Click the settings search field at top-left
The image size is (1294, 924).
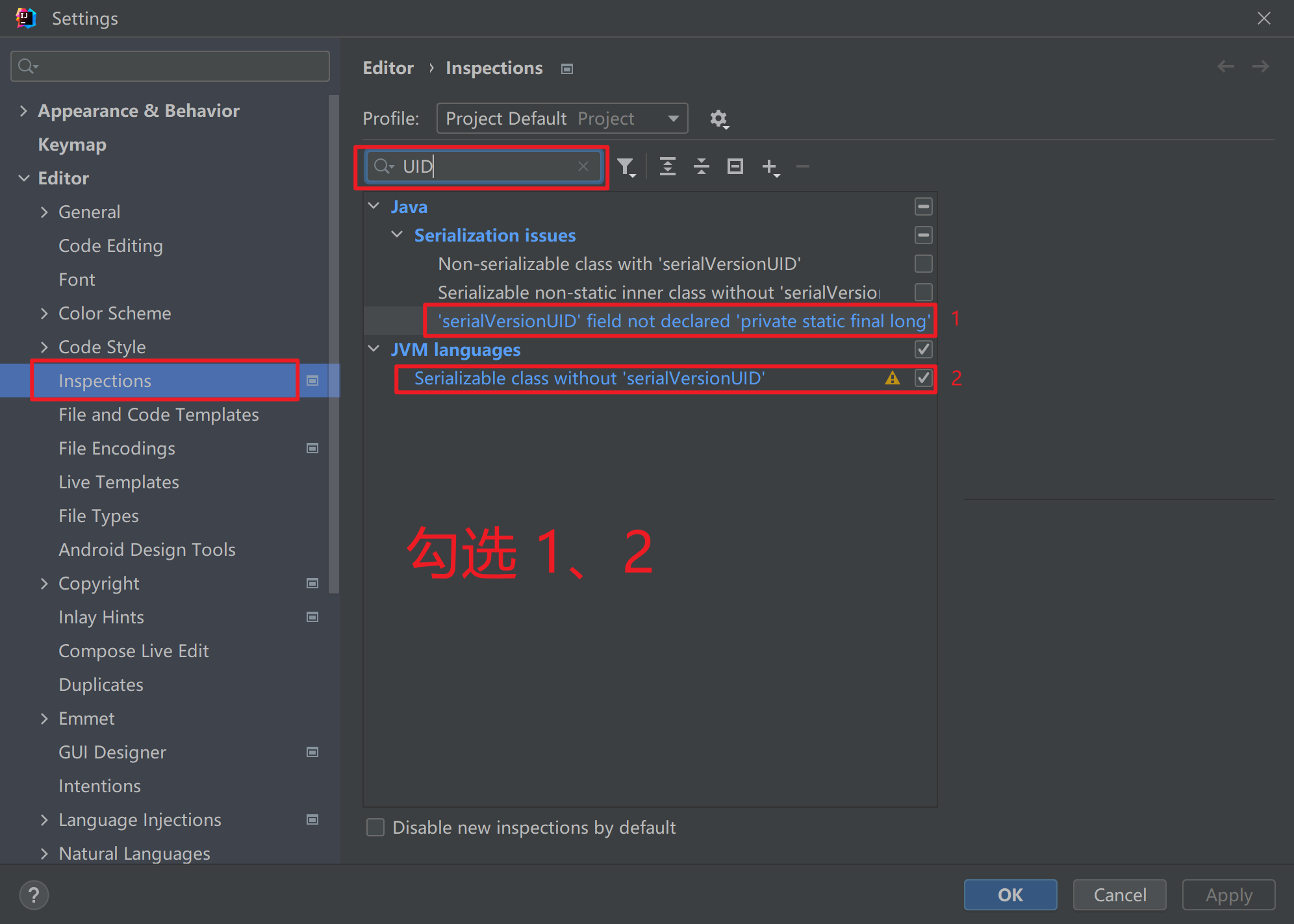(170, 66)
